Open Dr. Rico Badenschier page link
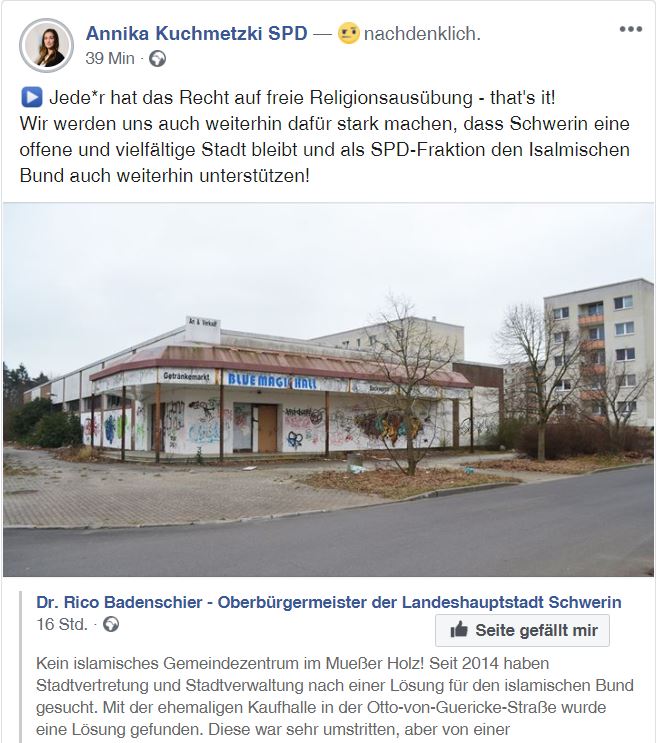659x743 pixels. pyautogui.click(x=329, y=602)
